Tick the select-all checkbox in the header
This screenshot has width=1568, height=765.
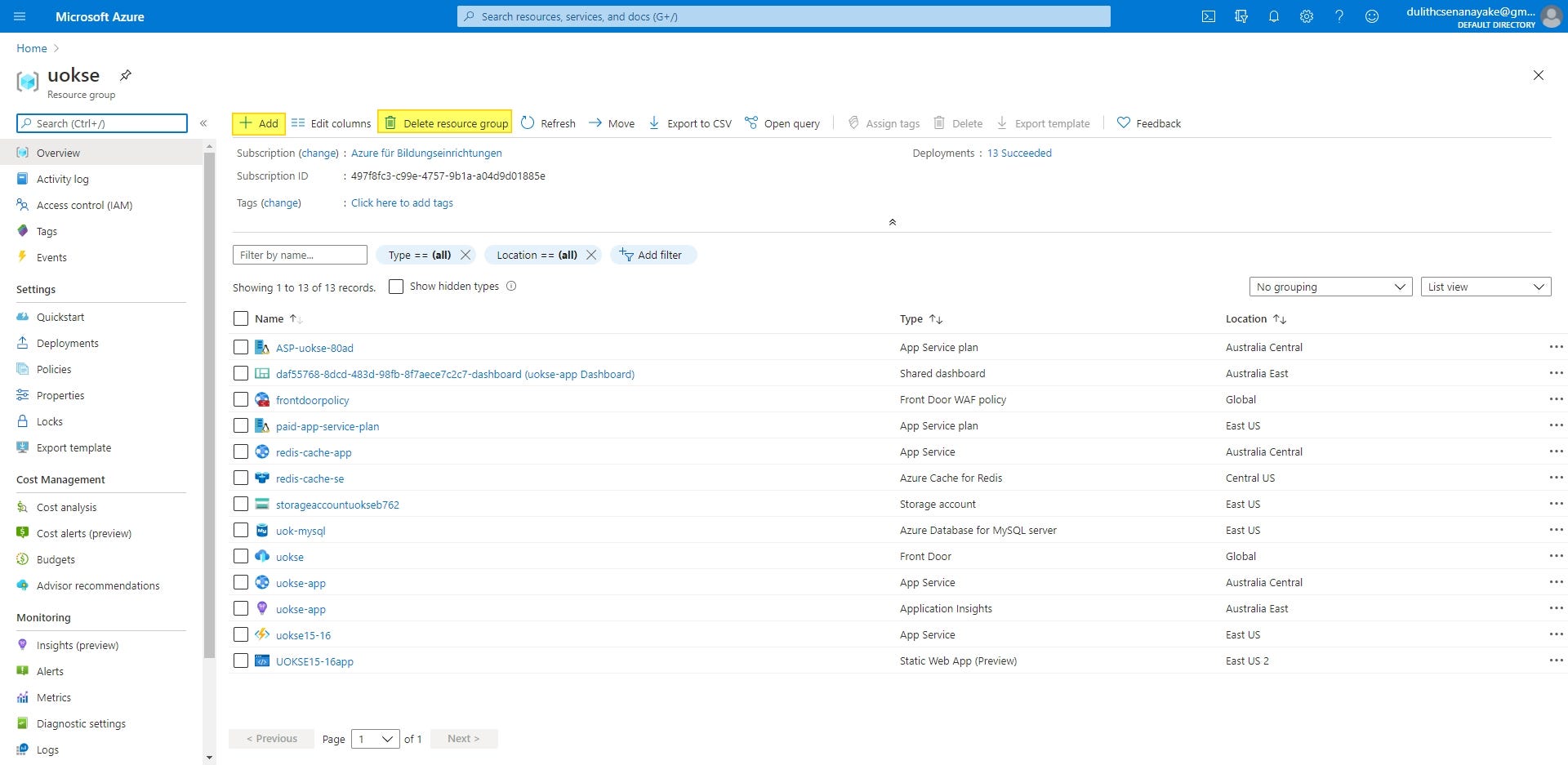241,318
